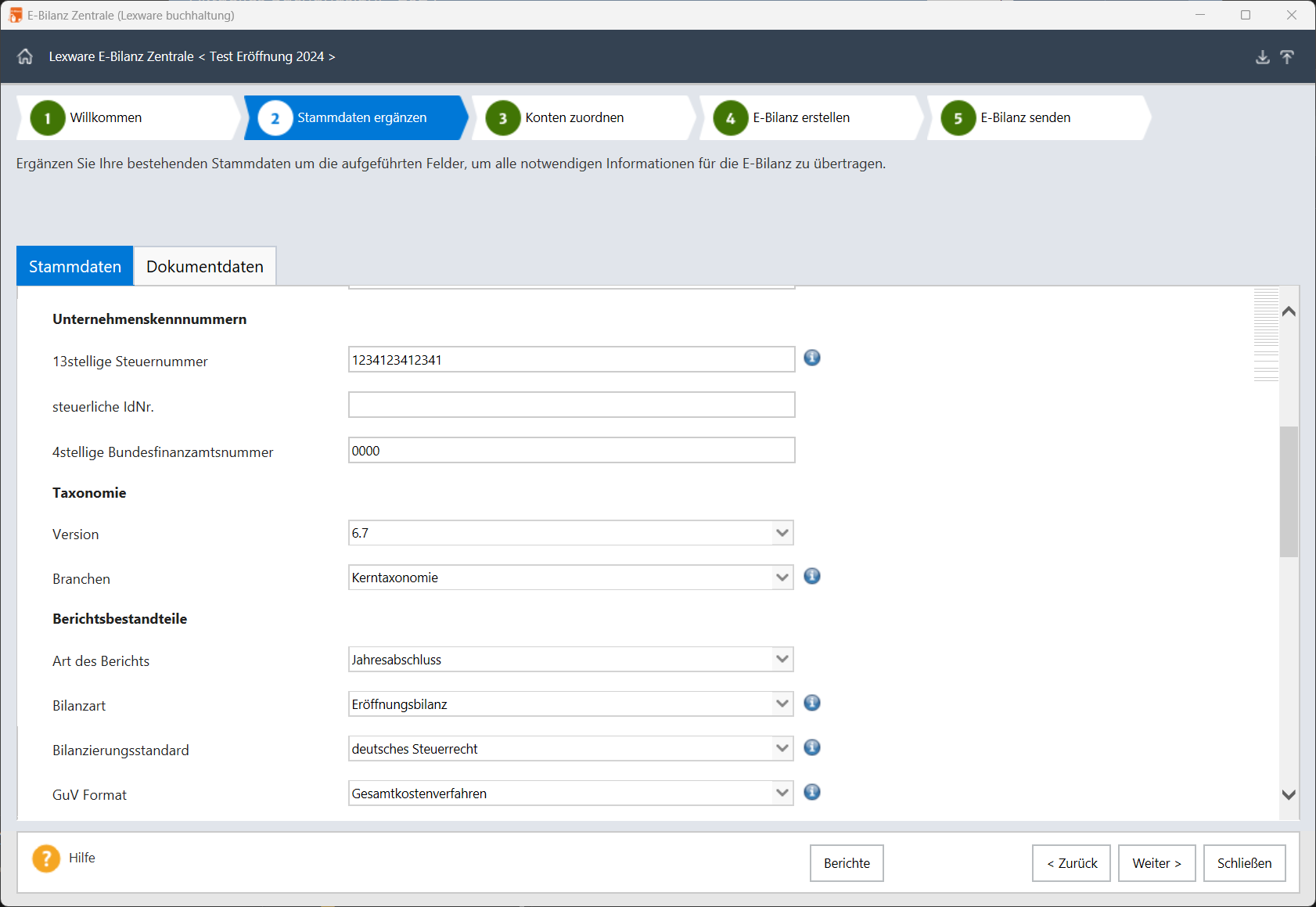Click the Test Eröffnung 2024 breadcrumb

coord(267,56)
